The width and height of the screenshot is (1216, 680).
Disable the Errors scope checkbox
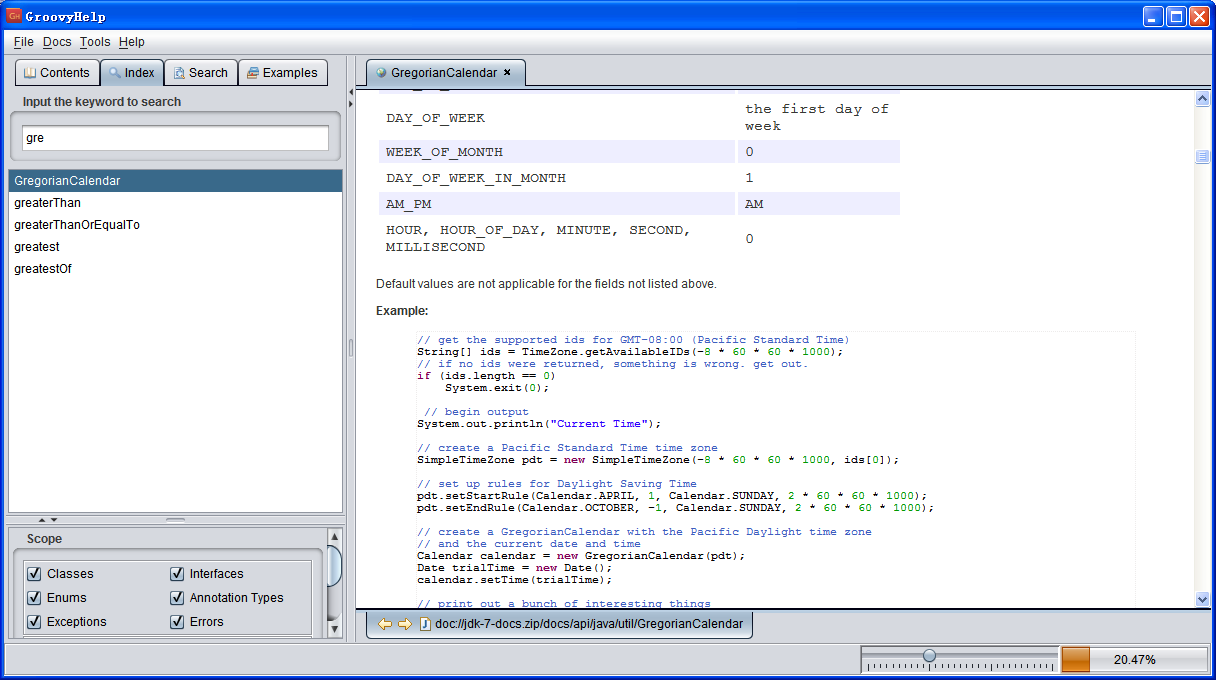click(177, 622)
